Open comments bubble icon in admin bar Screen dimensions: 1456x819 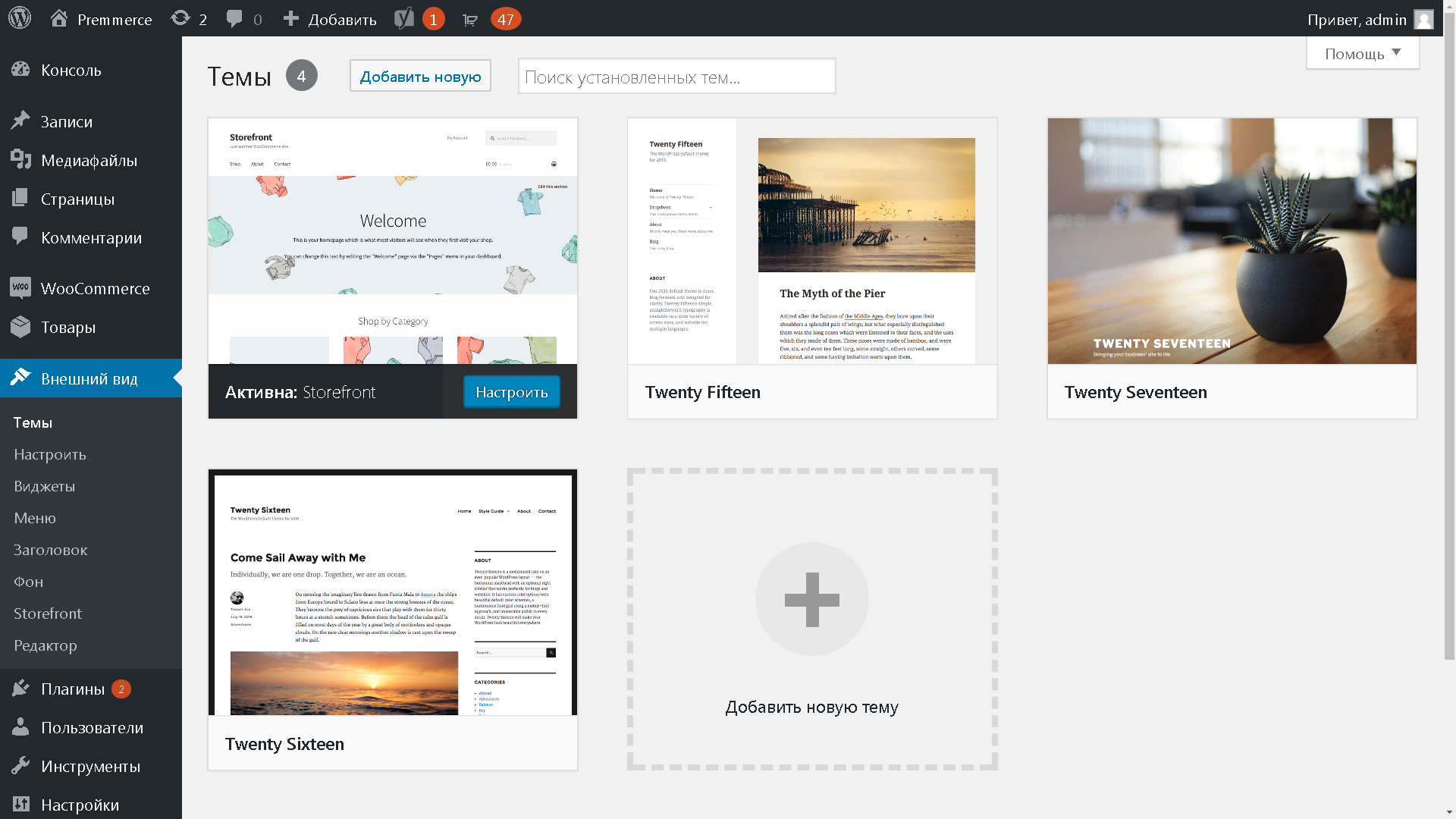pos(234,19)
